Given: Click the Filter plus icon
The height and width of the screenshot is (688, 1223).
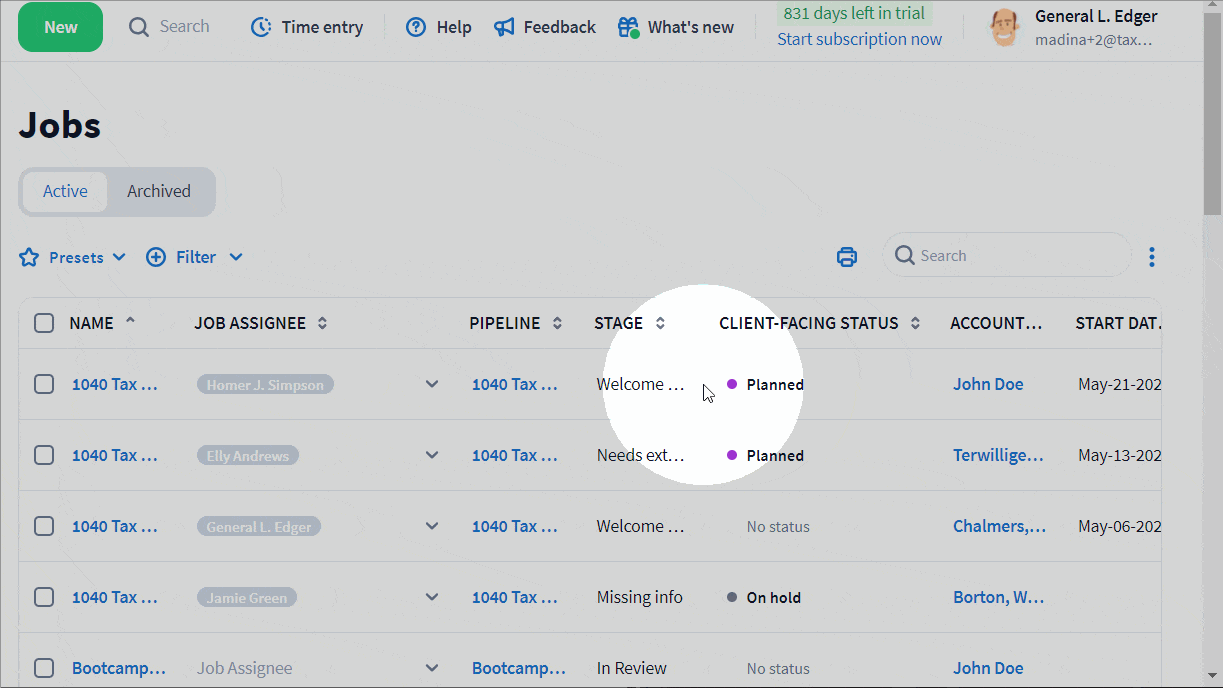Looking at the screenshot, I should pyautogui.click(x=156, y=258).
